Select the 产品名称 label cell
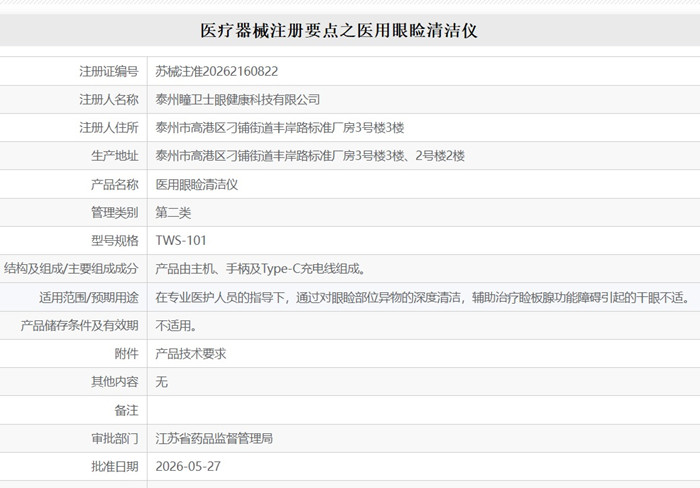This screenshot has height=488, width=700. (114, 184)
